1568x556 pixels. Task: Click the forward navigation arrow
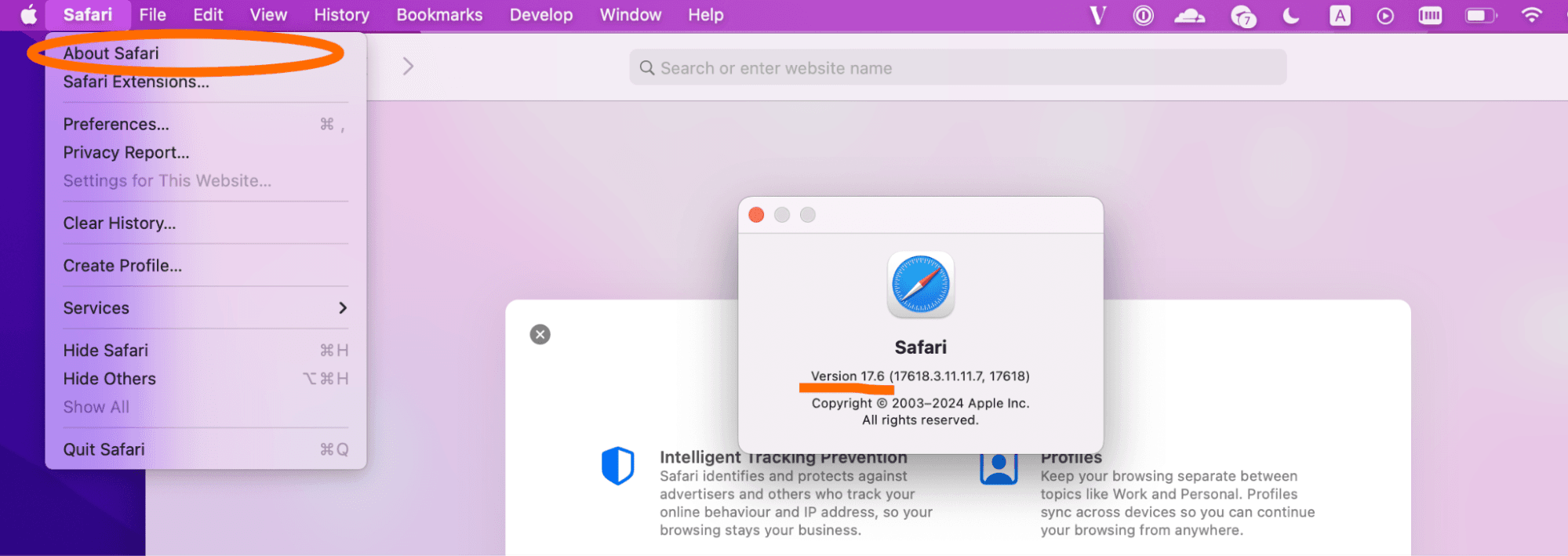tap(408, 67)
